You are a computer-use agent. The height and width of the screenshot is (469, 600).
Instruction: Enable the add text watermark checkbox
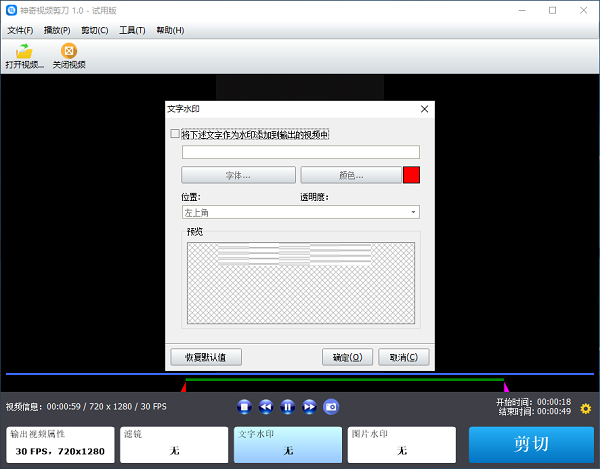coord(176,134)
